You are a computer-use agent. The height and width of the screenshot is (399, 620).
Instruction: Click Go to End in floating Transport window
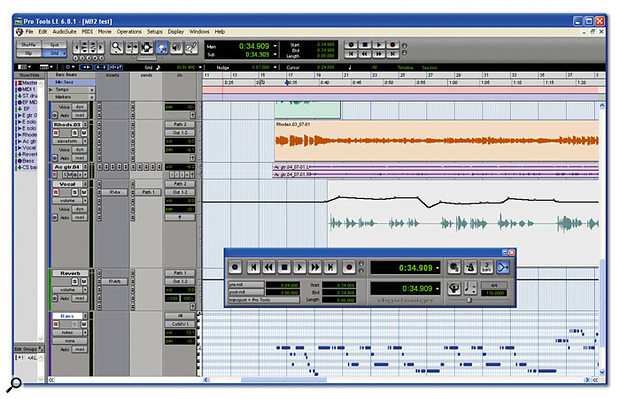331,268
